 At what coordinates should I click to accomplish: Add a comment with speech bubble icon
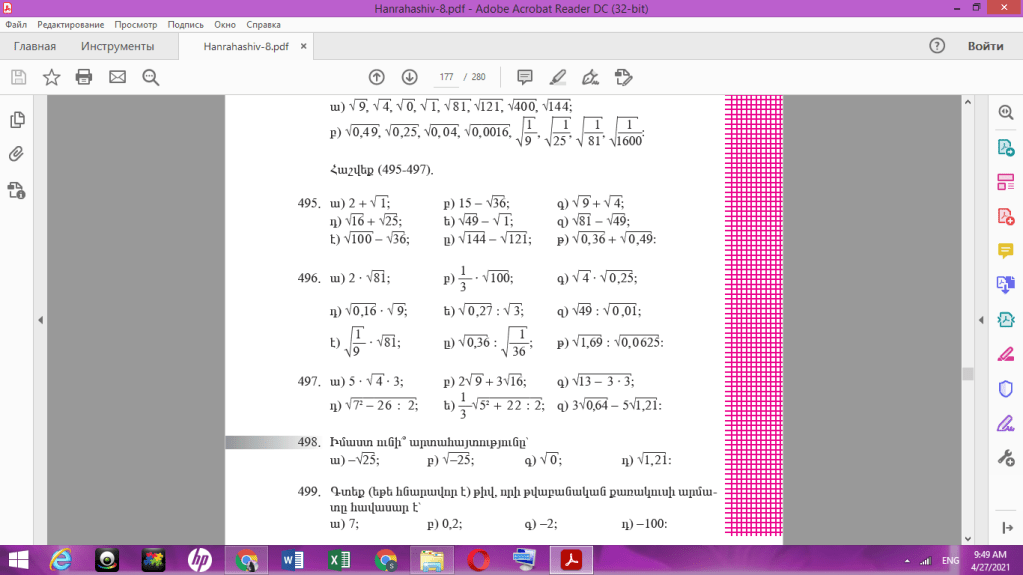524,77
